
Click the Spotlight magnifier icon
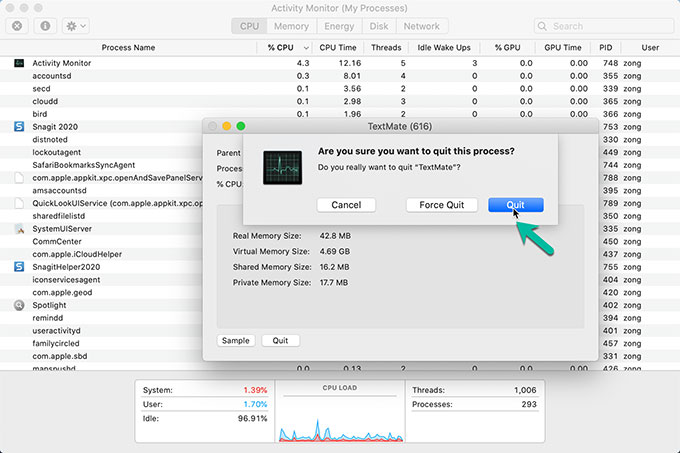click(19, 305)
